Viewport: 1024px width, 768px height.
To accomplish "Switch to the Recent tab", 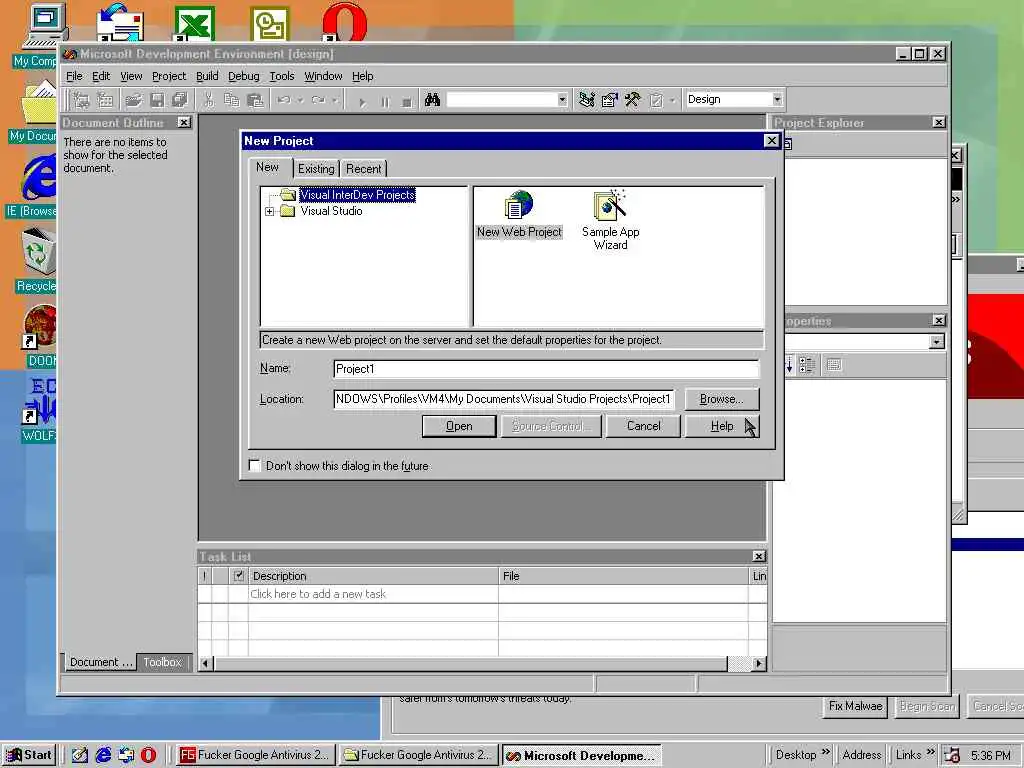I will 363,168.
